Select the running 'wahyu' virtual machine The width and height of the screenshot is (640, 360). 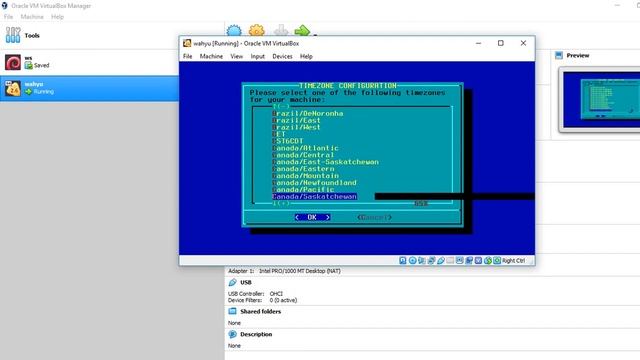click(x=90, y=88)
